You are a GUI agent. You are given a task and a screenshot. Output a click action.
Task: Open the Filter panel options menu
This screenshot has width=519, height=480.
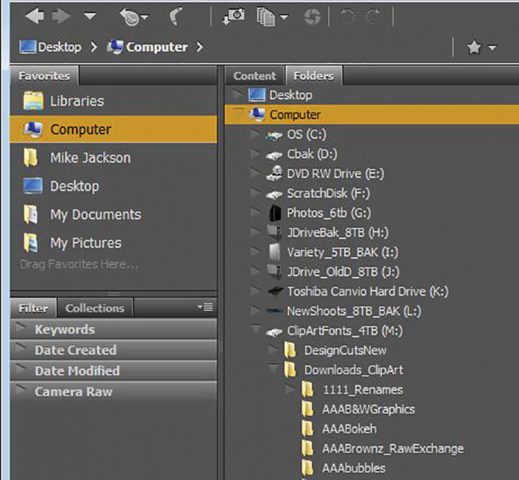[x=205, y=307]
